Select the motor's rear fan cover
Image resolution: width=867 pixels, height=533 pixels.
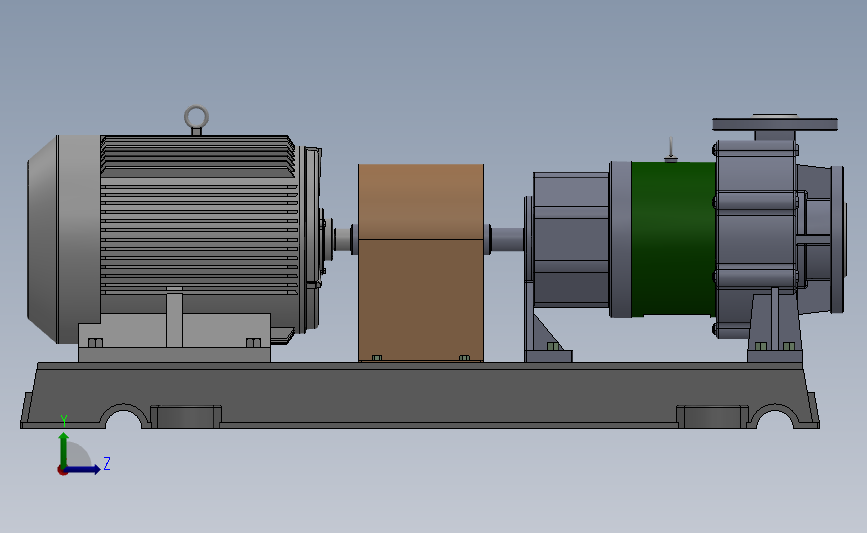coord(64,239)
